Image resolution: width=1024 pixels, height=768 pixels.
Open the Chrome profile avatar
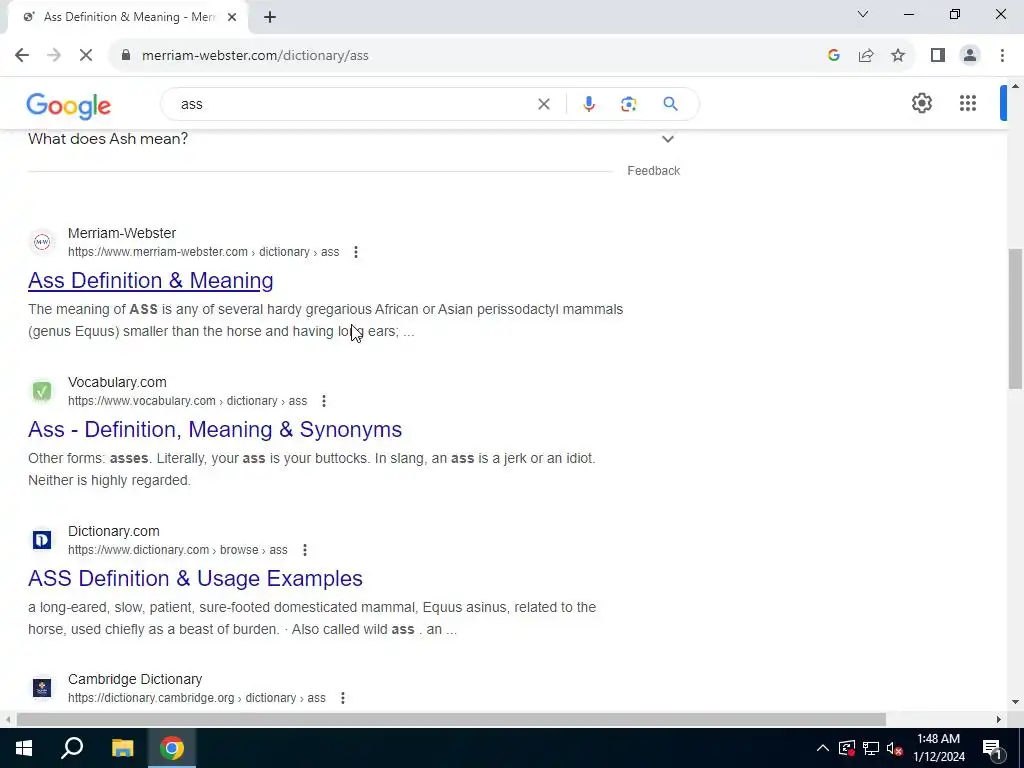click(x=970, y=56)
